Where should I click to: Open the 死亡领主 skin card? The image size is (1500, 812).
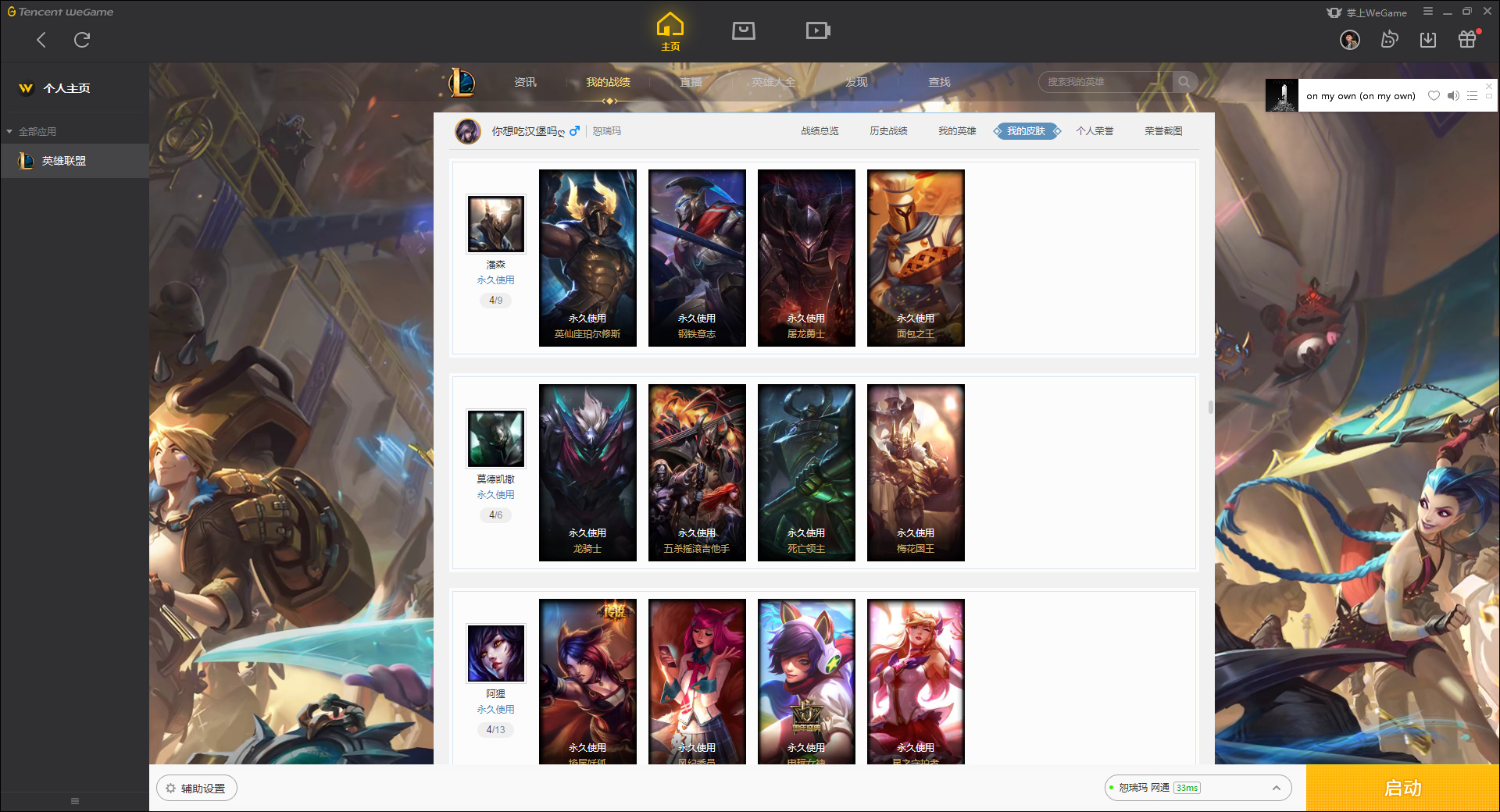coord(806,472)
